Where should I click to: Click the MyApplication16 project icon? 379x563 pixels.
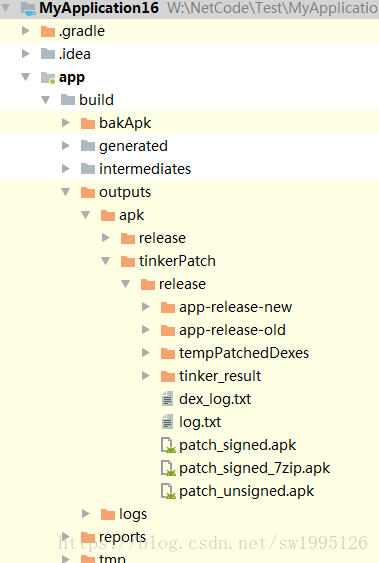(x=28, y=9)
